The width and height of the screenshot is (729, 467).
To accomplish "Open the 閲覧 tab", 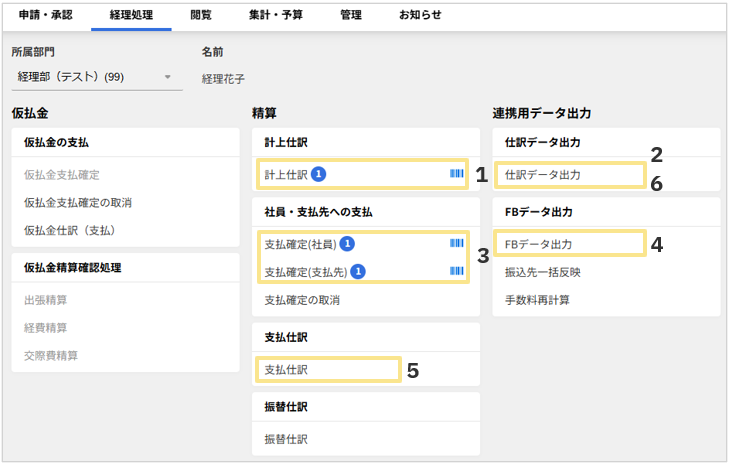I will coord(201,16).
